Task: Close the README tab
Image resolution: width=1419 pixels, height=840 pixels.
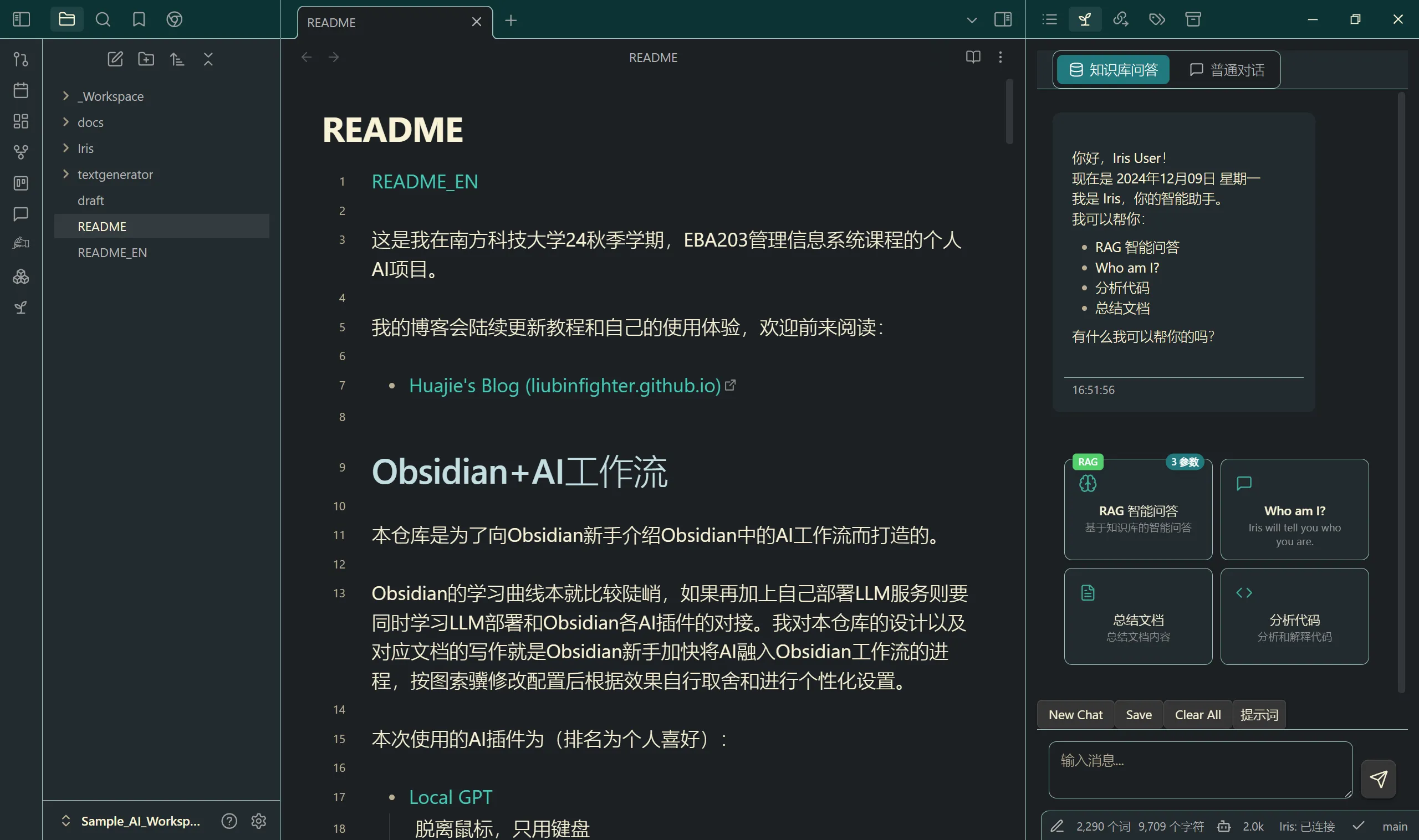Action: click(x=477, y=22)
